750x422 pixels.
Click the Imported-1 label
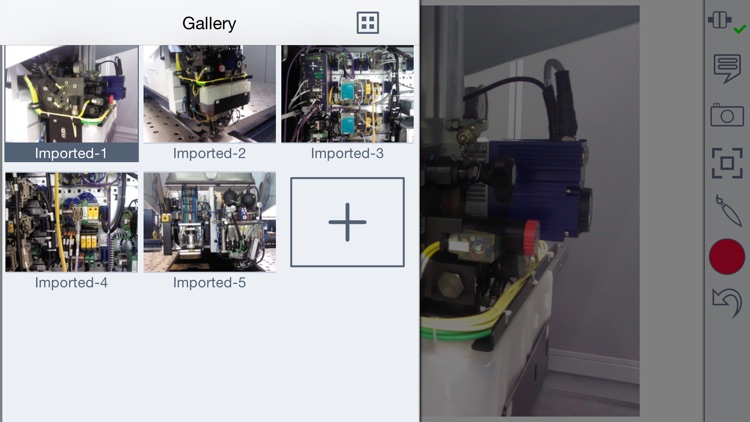(x=71, y=153)
